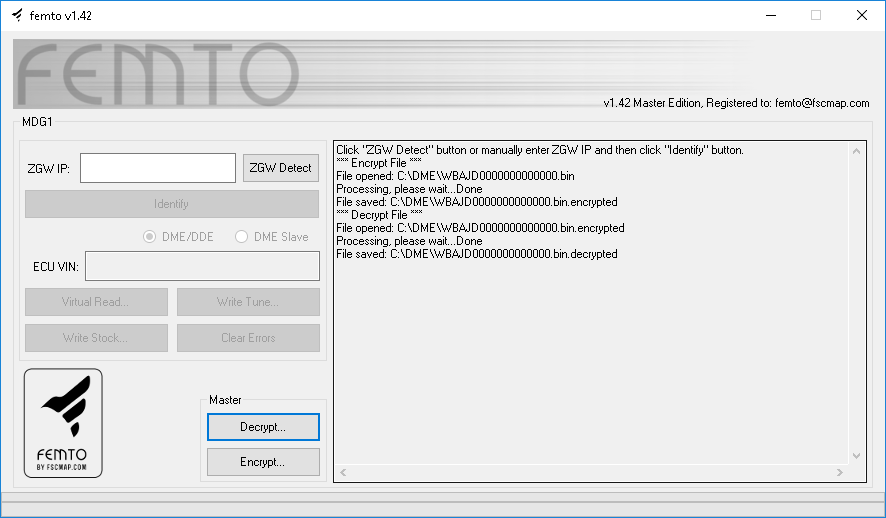The width and height of the screenshot is (886, 518).
Task: Click the FEMTO by FSCMAP.COM logo
Action: [x=63, y=423]
